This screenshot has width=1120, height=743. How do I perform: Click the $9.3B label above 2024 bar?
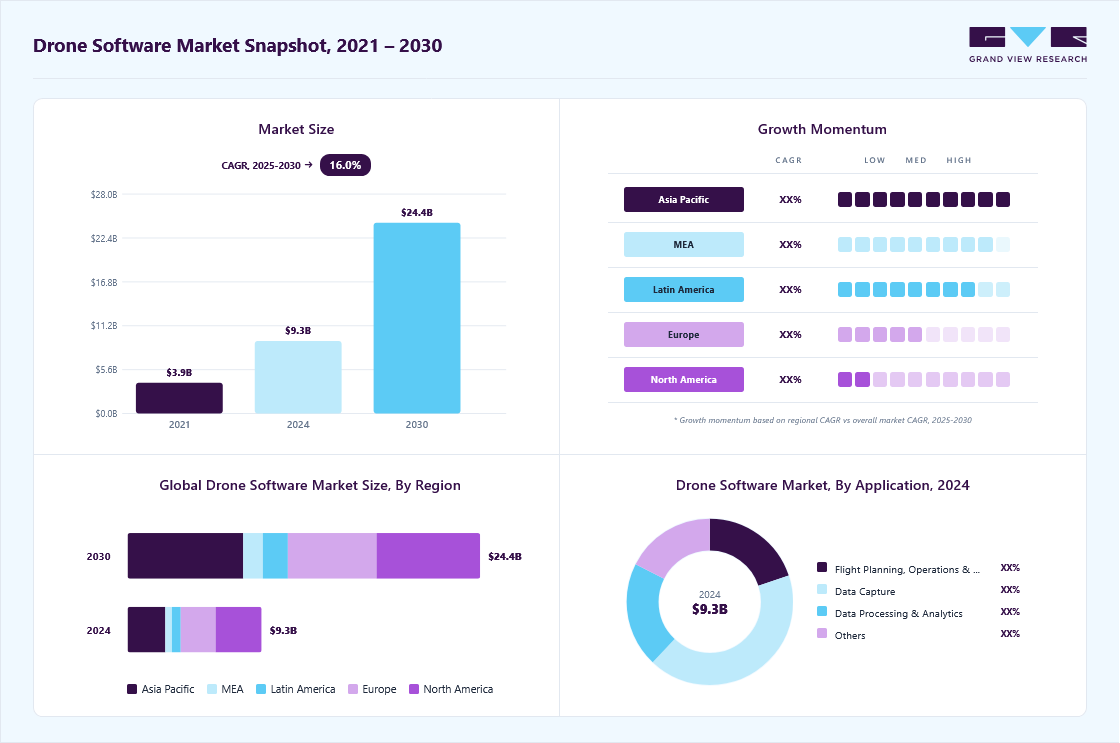click(298, 330)
